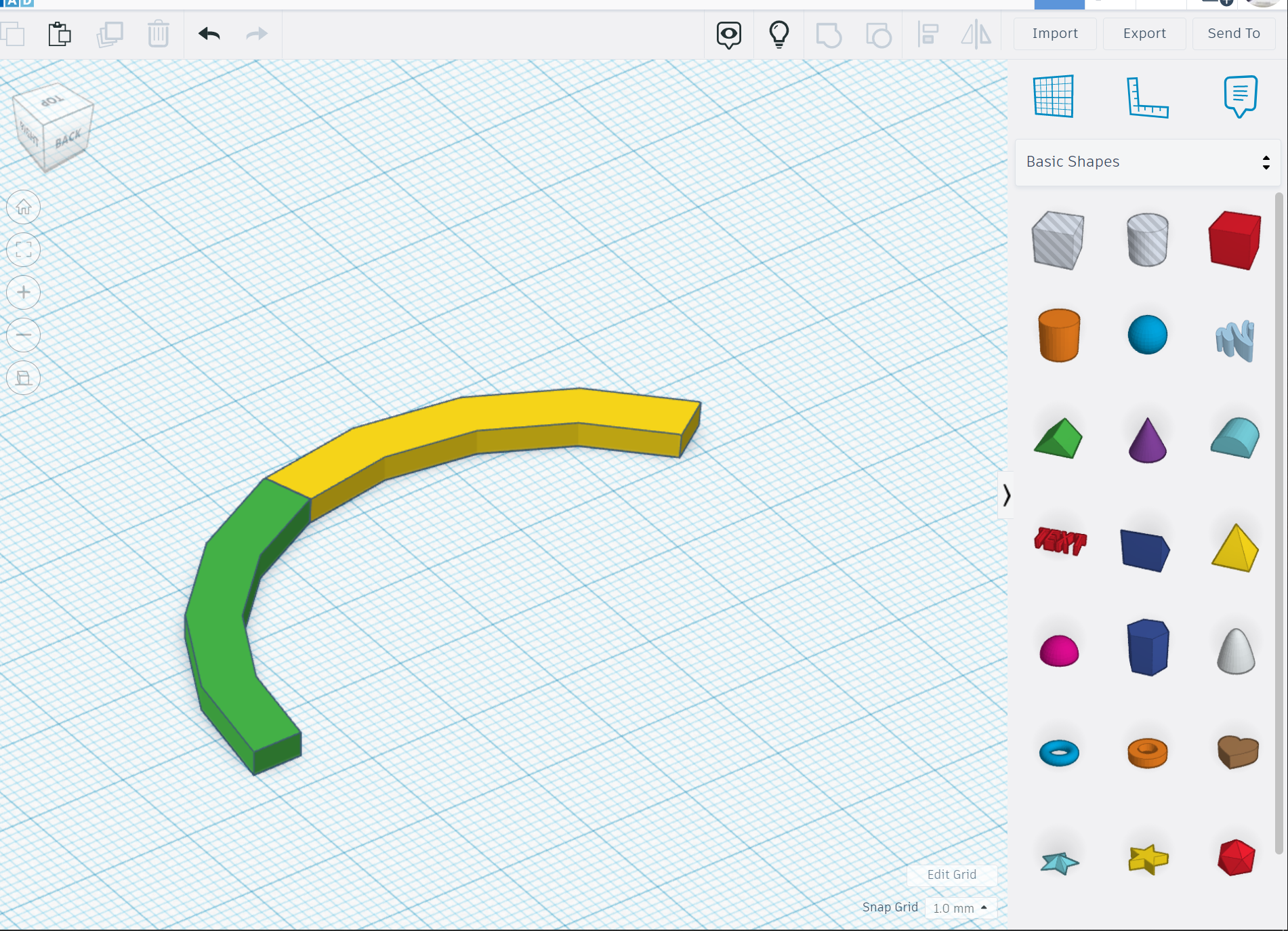Select the orange Tube shape
Screen dimensions: 1288x931
click(1148, 753)
